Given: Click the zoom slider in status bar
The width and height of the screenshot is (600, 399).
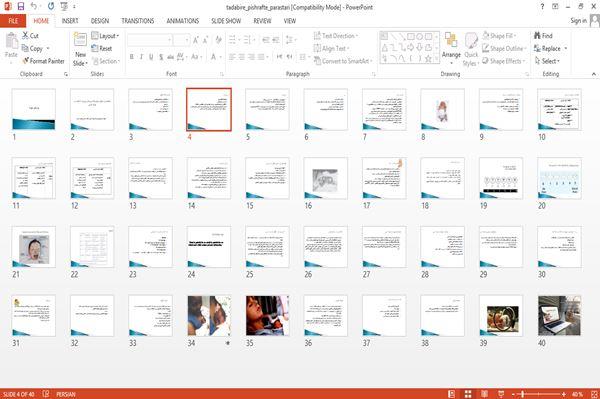Looking at the screenshot, I should point(539,394).
